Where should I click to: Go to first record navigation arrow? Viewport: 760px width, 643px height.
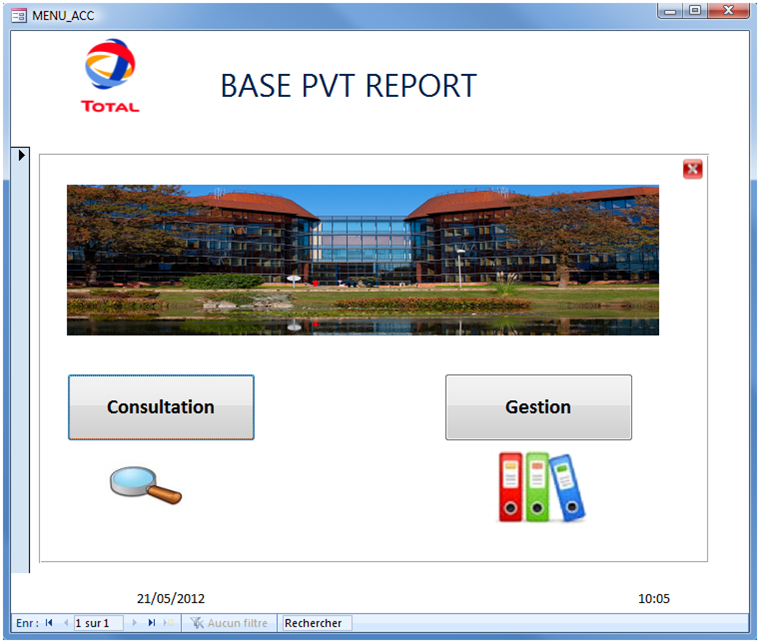(49, 623)
